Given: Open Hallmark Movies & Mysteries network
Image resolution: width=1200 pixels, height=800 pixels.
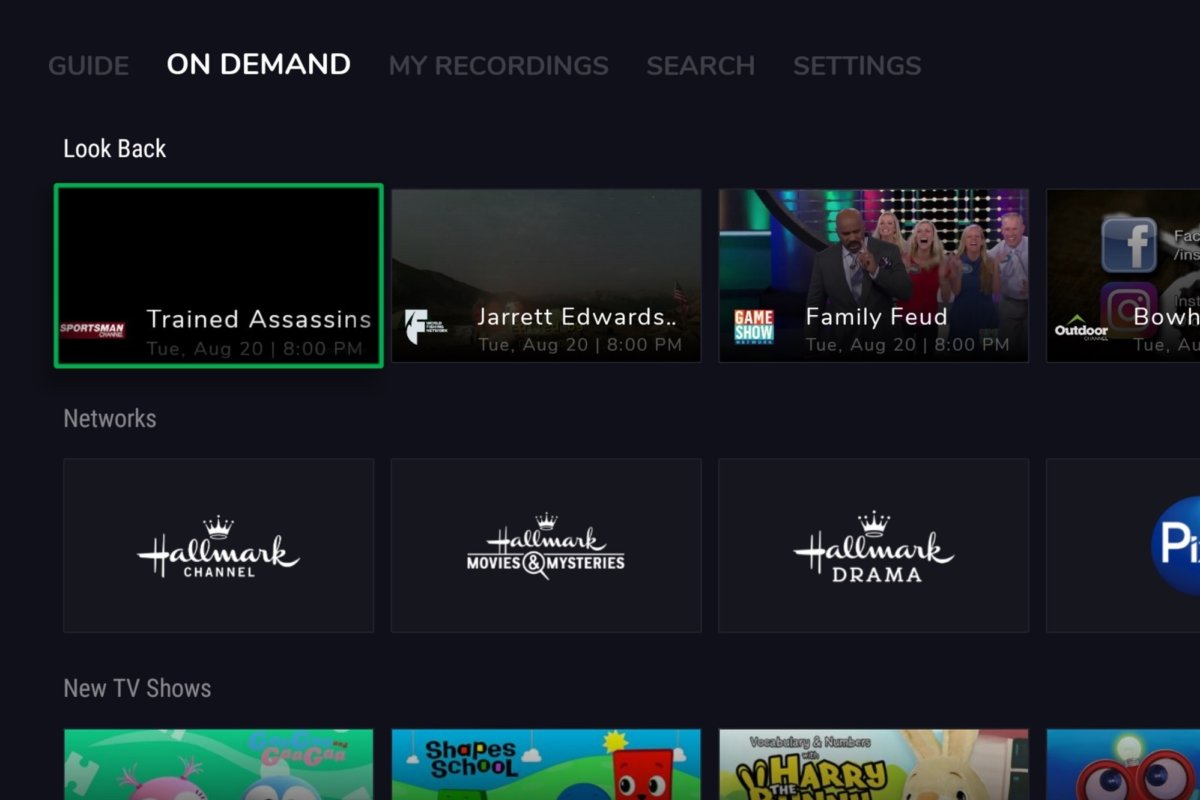Looking at the screenshot, I should (x=546, y=546).
